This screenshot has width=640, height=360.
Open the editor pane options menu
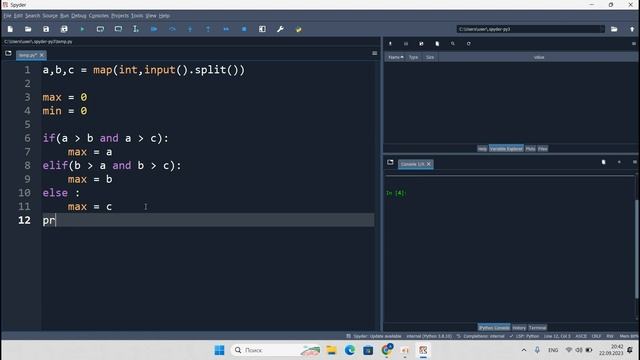(x=375, y=53)
